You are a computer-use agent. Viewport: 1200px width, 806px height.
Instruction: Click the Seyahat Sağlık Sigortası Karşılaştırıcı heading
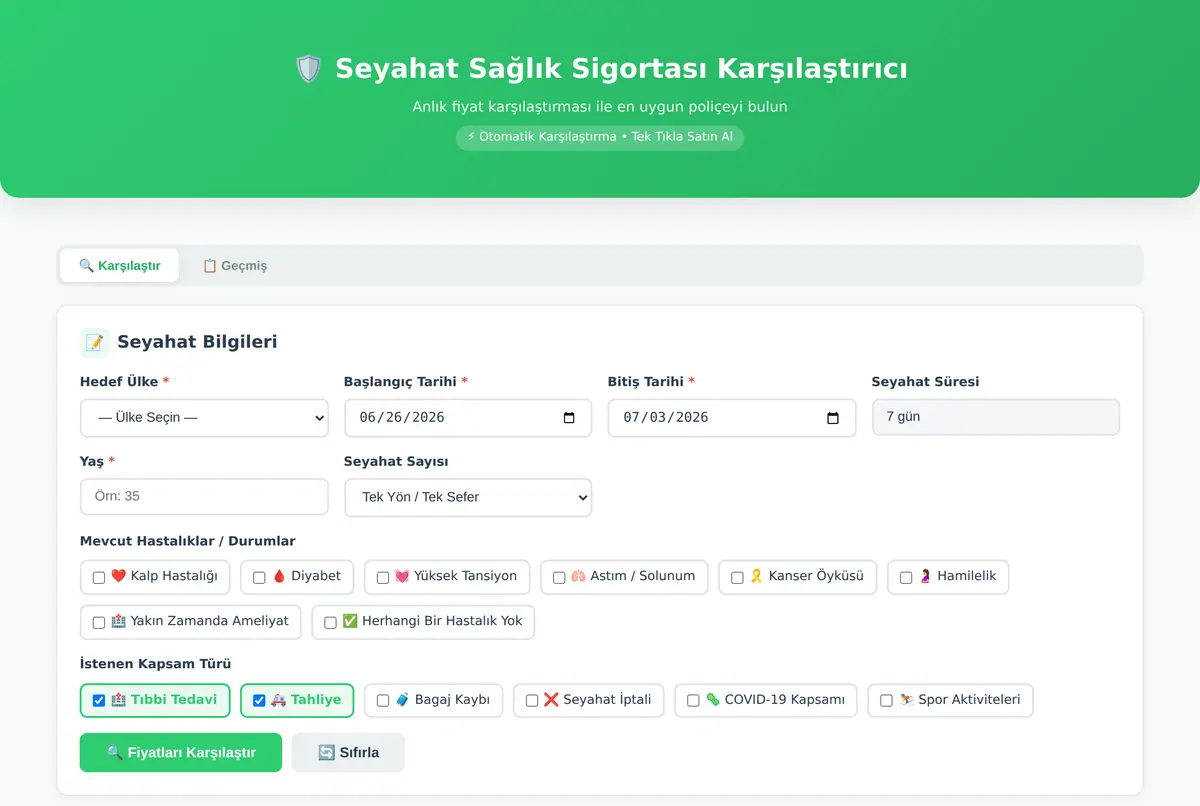(x=621, y=69)
